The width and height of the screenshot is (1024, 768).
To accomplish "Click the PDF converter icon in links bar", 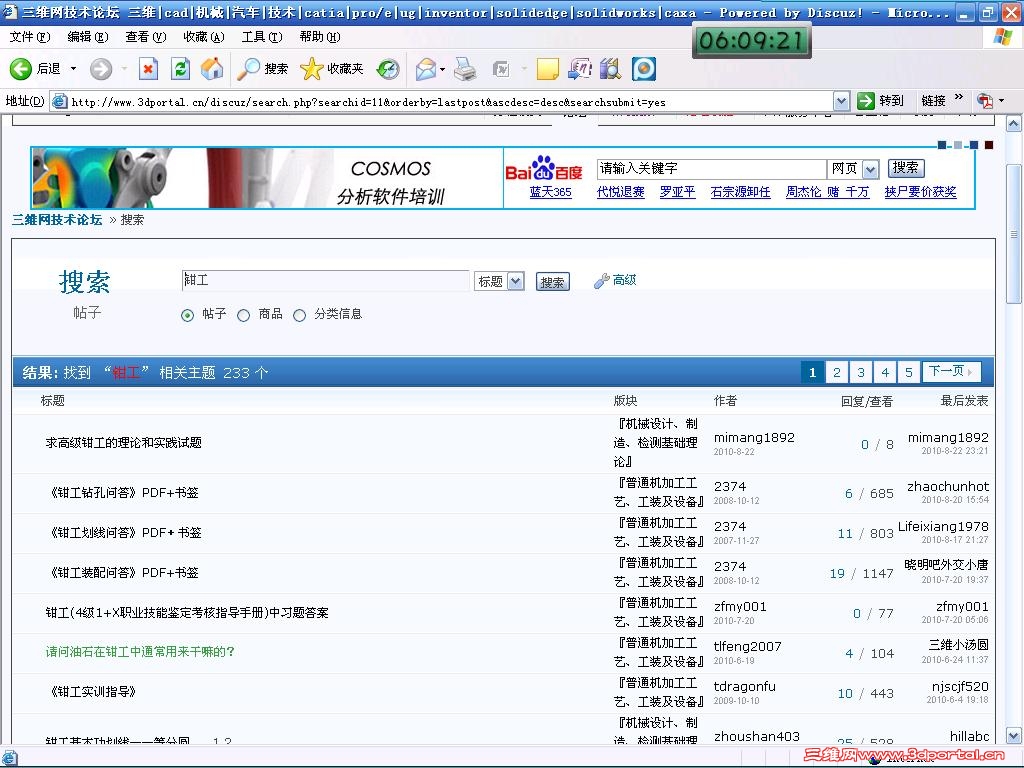I will coord(985,101).
